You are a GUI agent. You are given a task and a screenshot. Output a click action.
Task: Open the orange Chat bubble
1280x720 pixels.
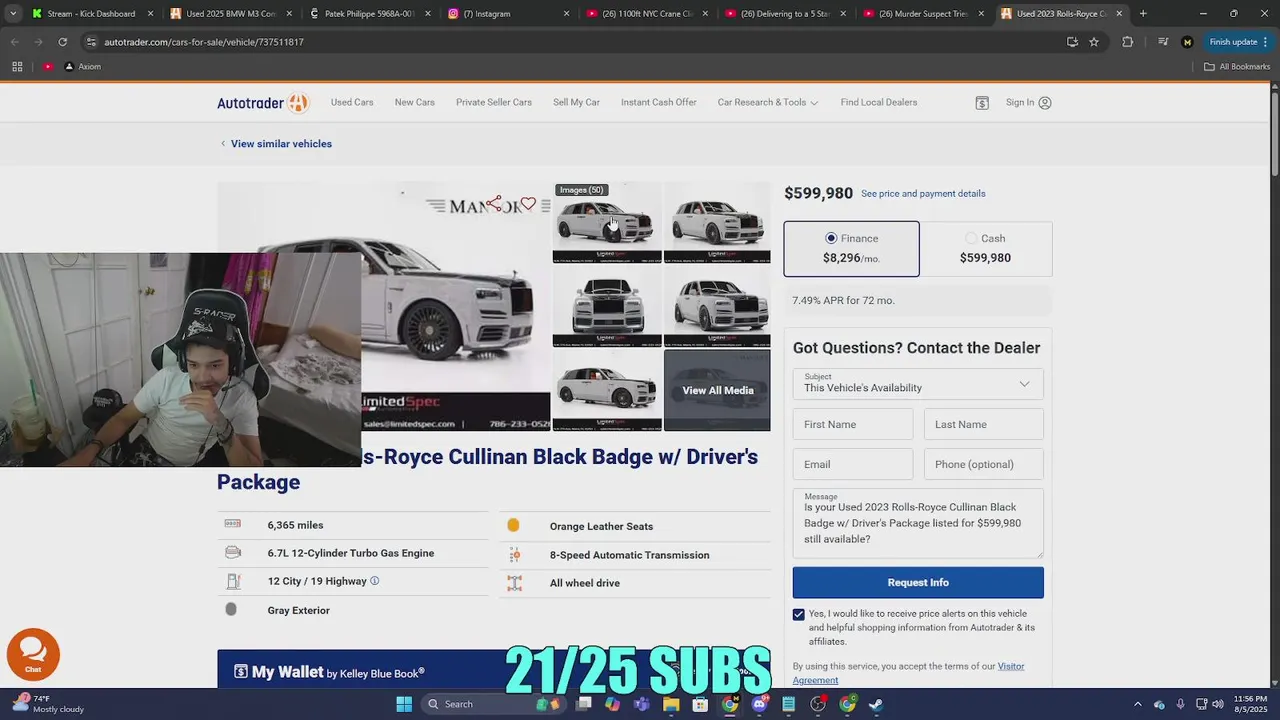point(33,653)
